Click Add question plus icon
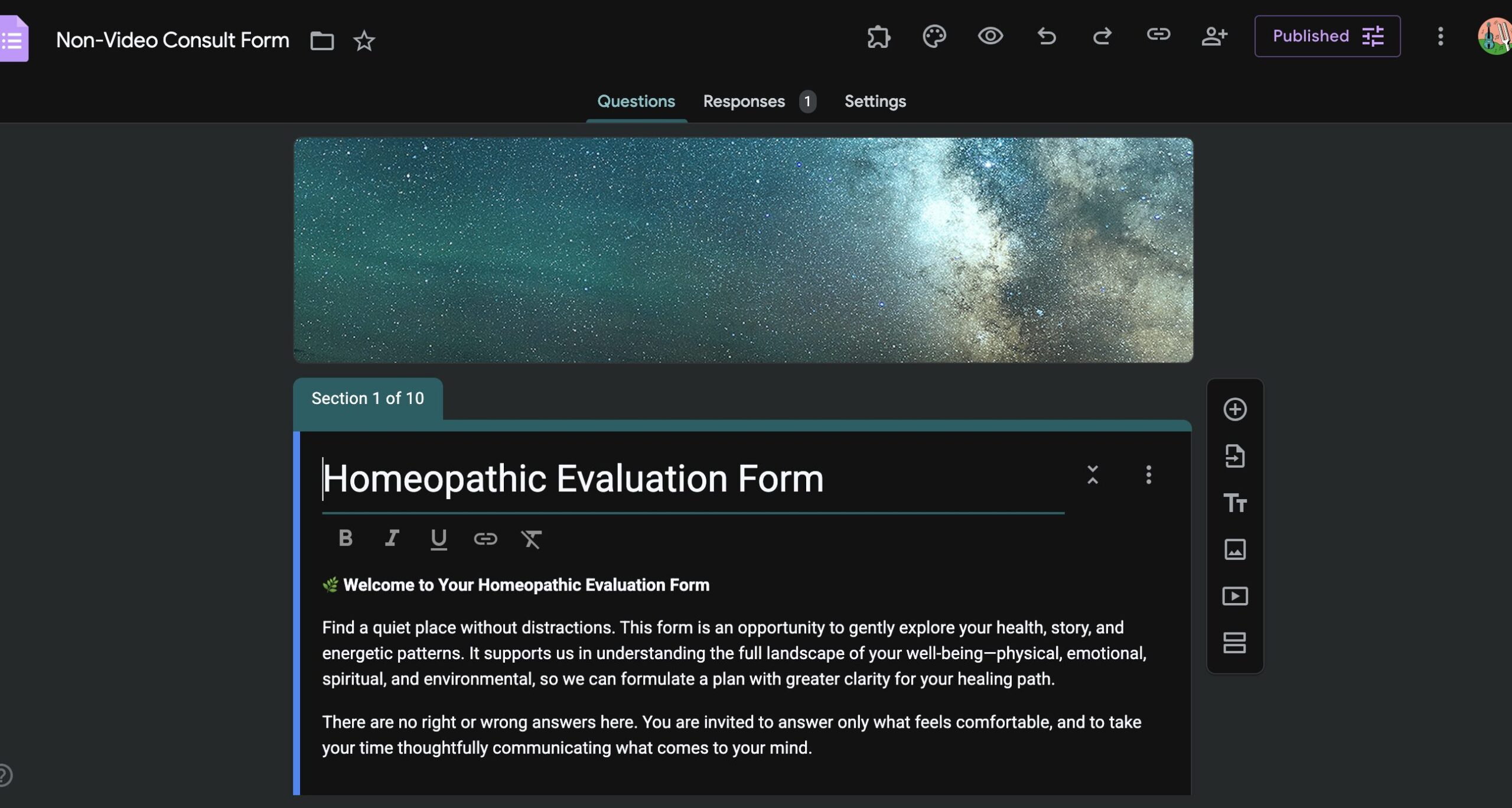1512x808 pixels. coord(1234,409)
